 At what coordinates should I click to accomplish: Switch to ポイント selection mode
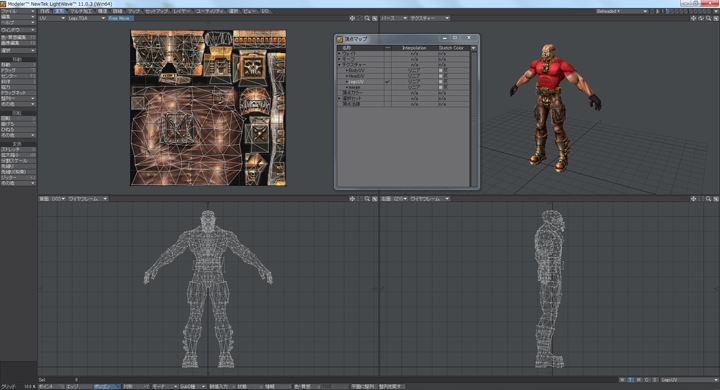click(x=51, y=387)
